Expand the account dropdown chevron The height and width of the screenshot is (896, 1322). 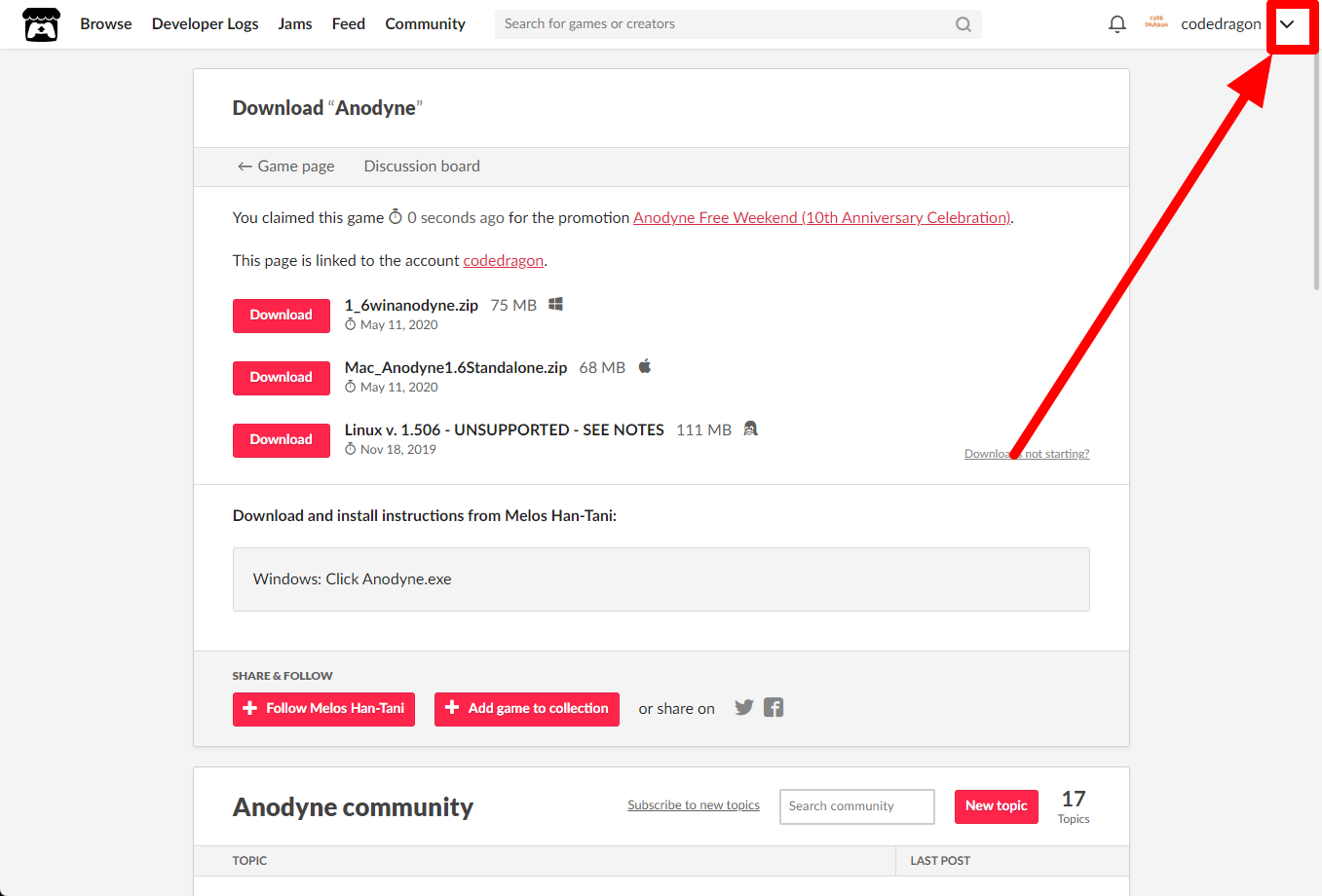pos(1287,24)
